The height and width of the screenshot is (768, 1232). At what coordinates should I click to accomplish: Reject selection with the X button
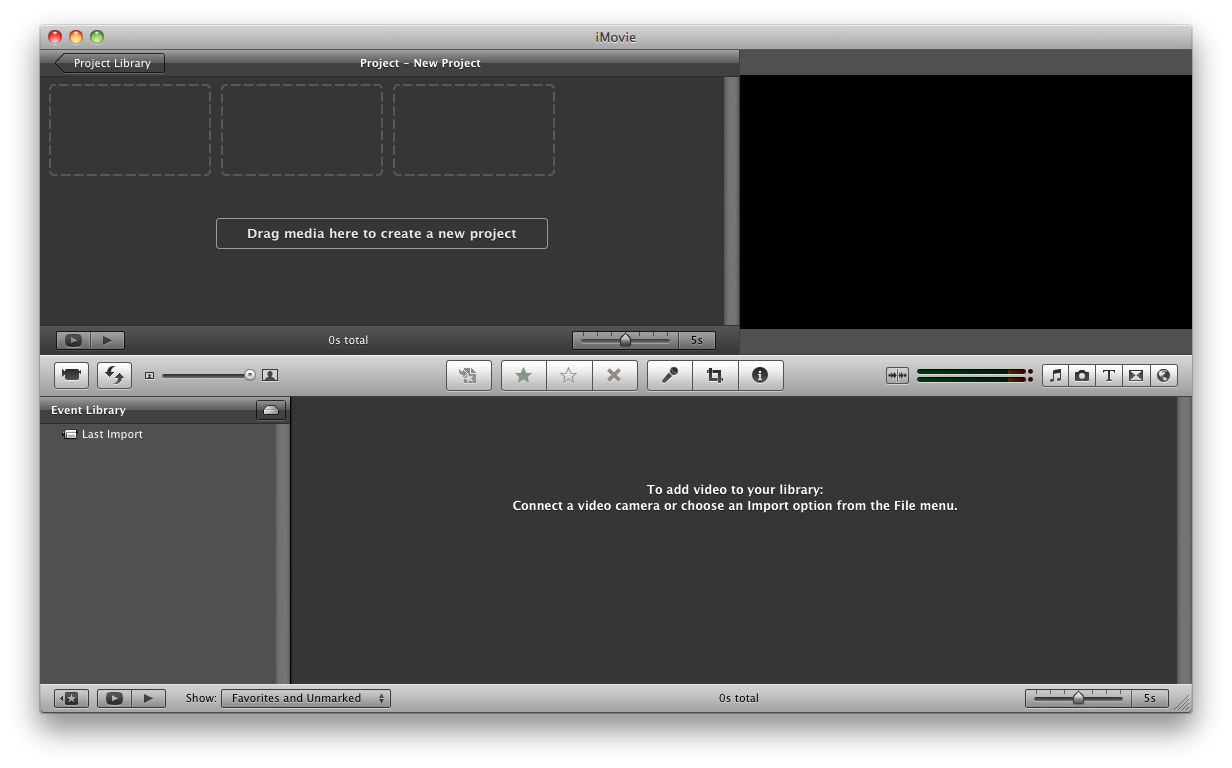point(615,375)
